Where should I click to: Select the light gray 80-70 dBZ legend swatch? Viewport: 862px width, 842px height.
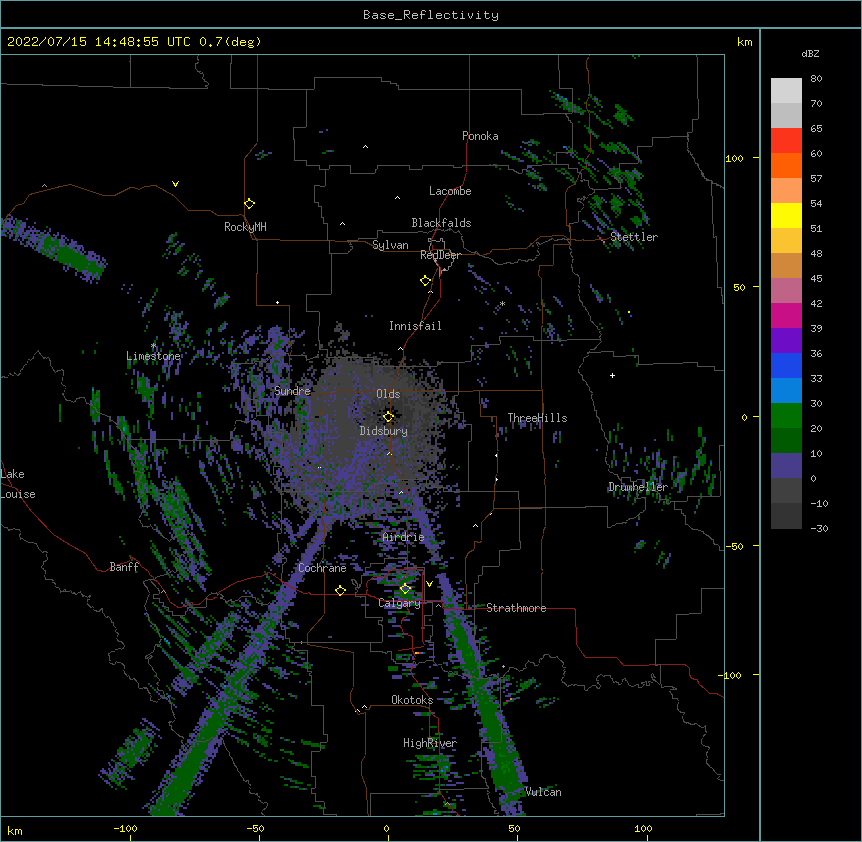786,91
